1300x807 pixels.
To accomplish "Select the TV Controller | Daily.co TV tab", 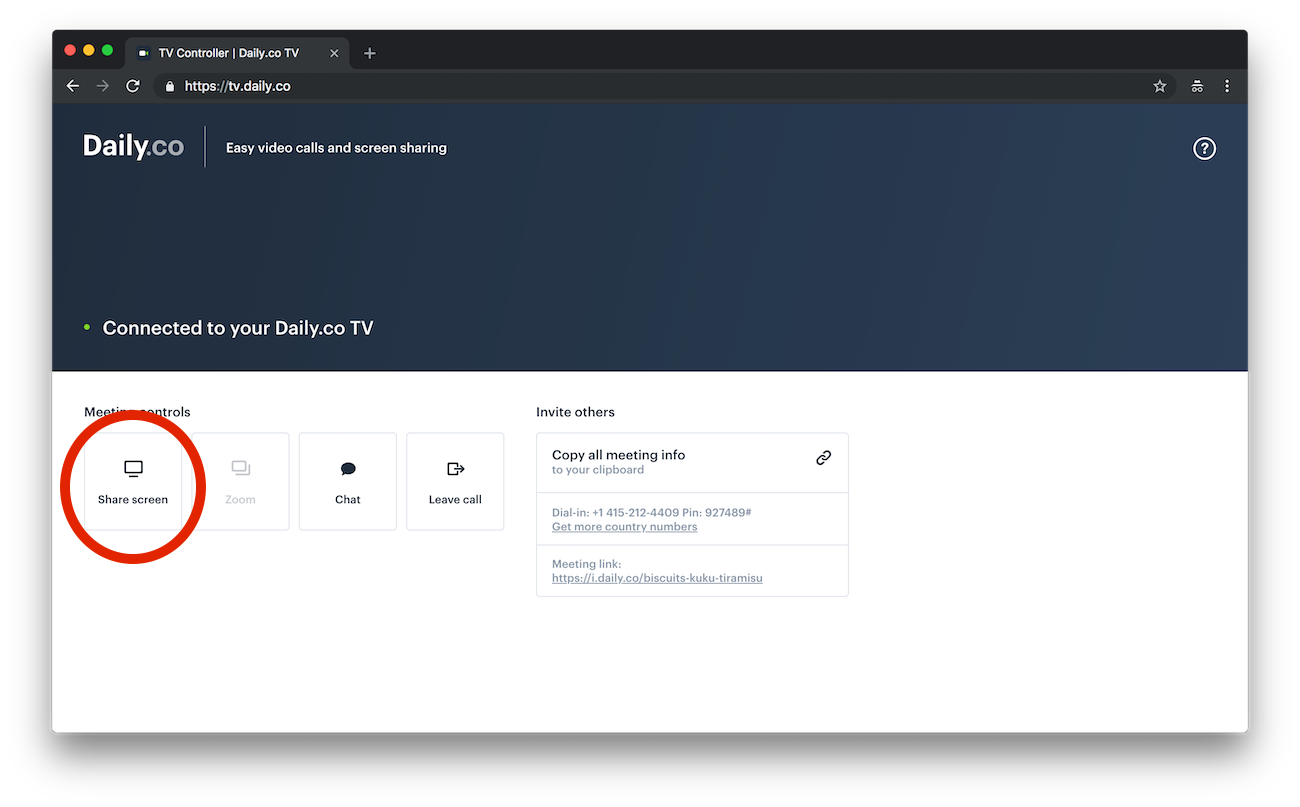I will point(238,53).
